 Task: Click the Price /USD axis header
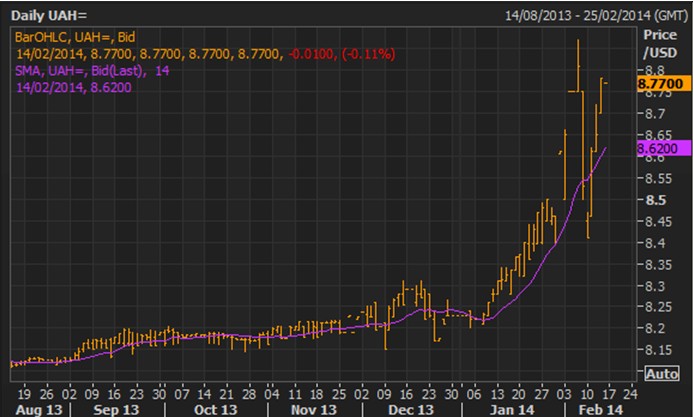tap(658, 42)
